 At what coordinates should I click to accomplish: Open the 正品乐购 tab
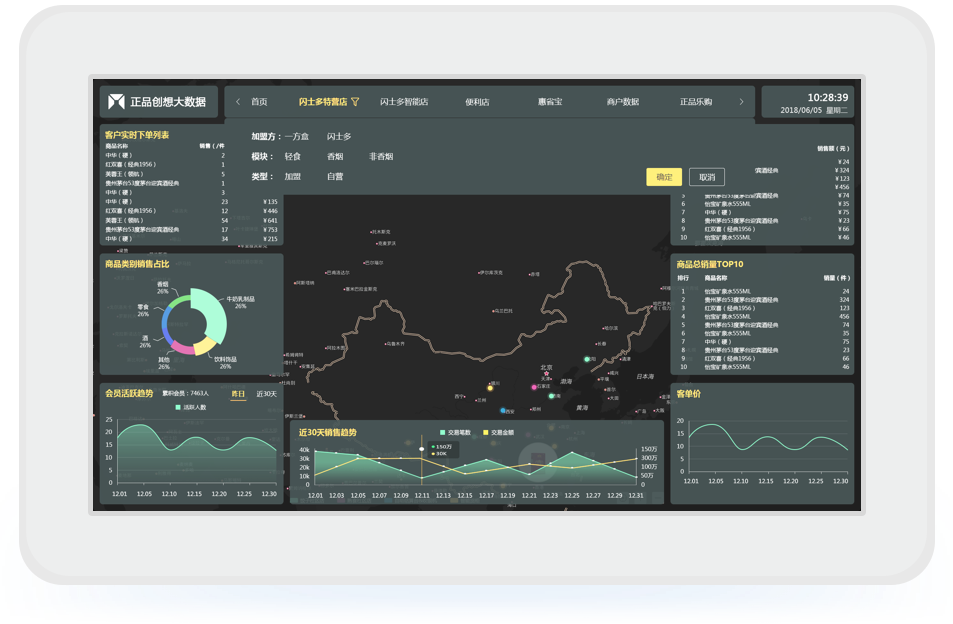(696, 101)
